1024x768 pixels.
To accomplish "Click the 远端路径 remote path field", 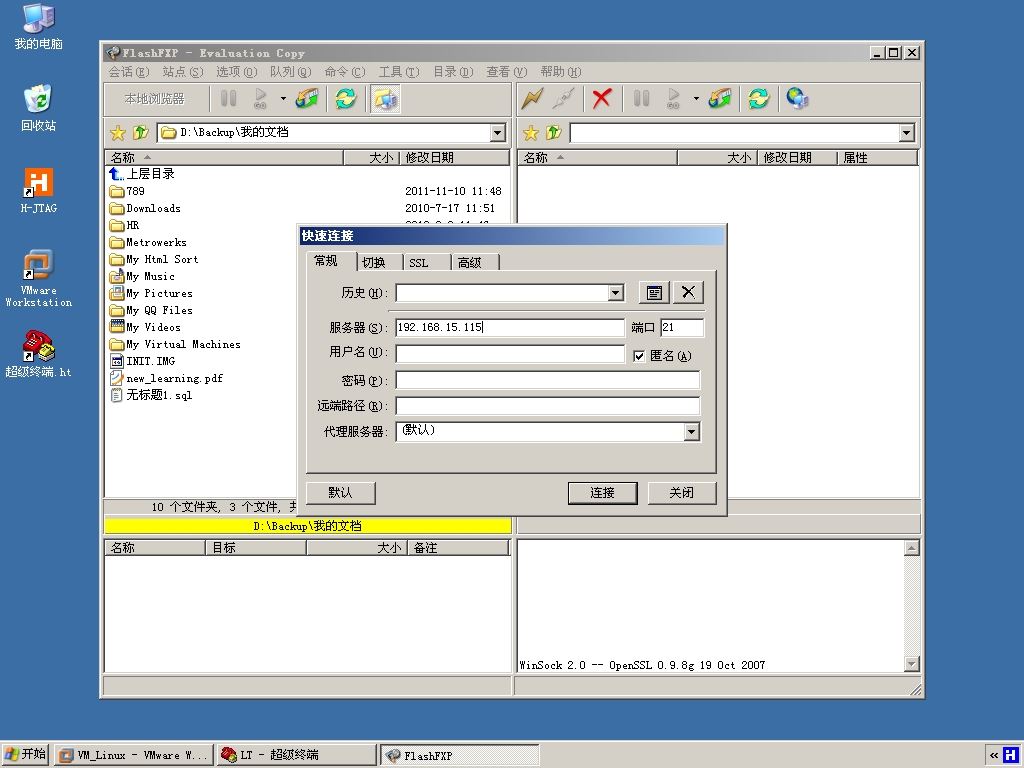I will (x=548, y=406).
